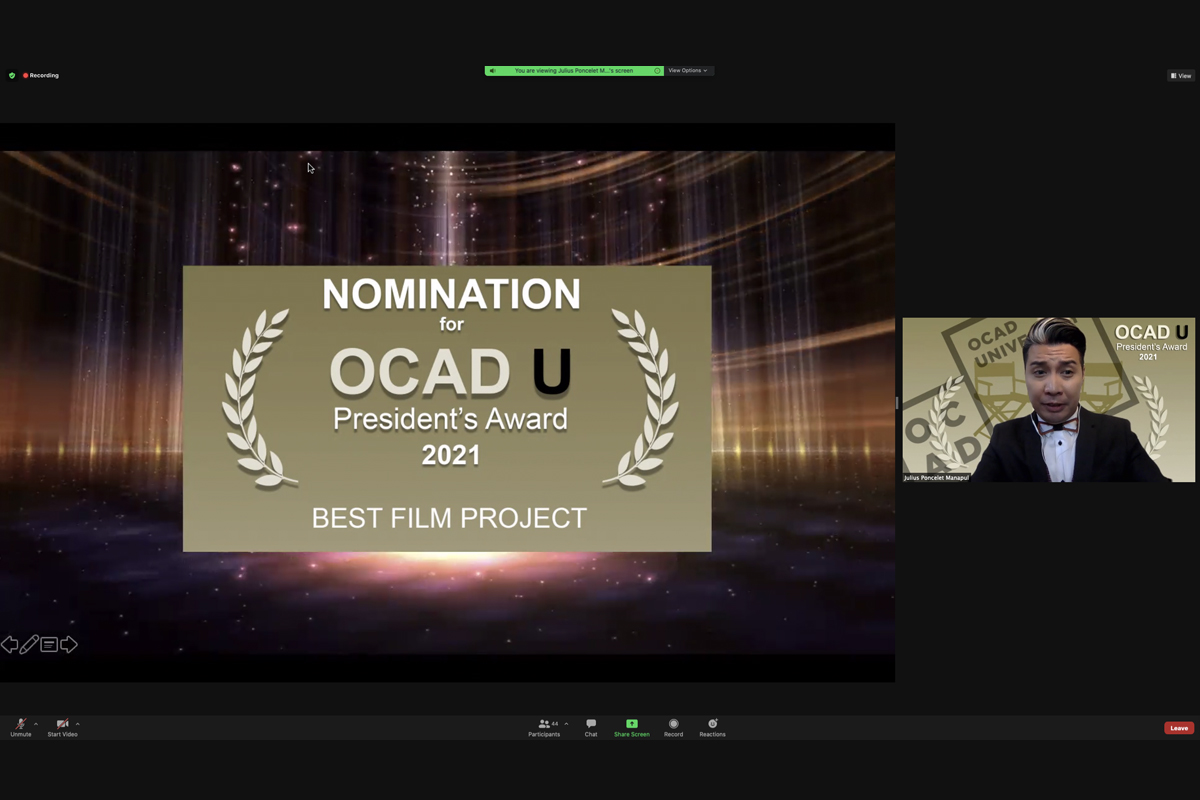Screen dimensions: 1200x800
Task: Click the 'Julius Poncelet Manapul' name label
Action: (x=936, y=478)
